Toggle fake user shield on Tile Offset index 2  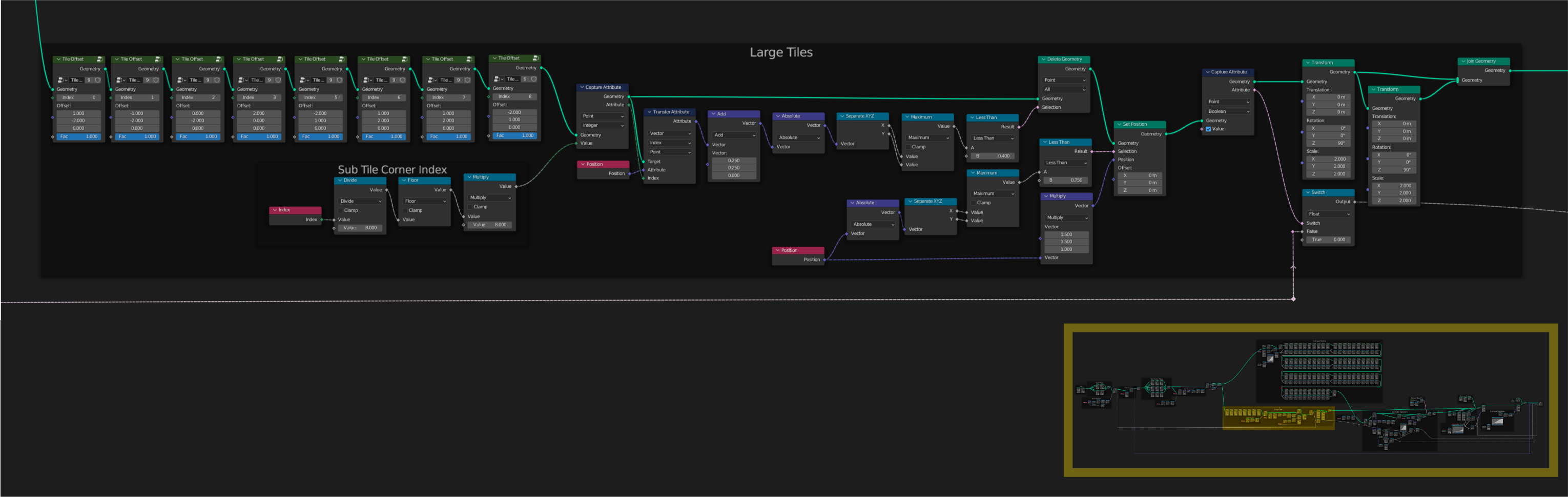coord(217,80)
